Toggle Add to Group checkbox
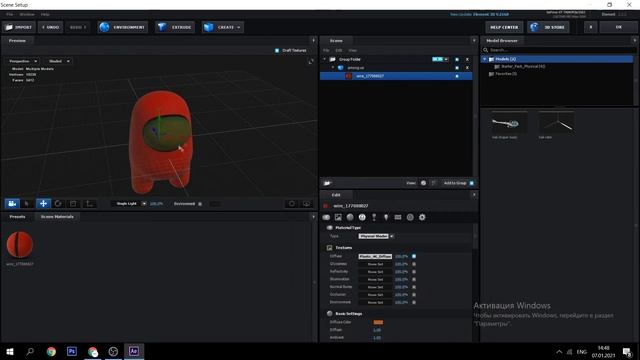The image size is (640, 360). click(x=471, y=183)
